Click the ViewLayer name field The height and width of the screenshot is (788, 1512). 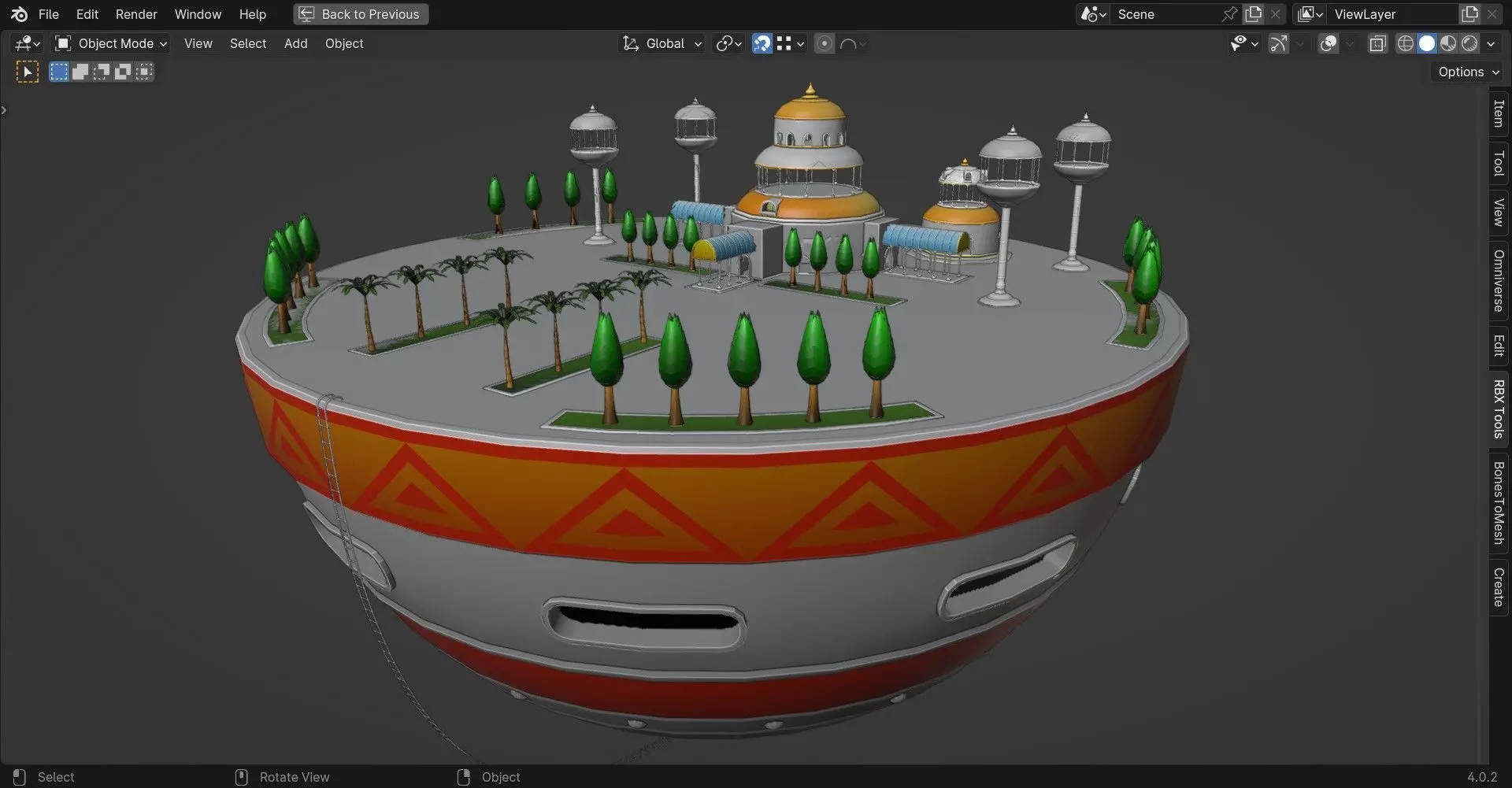coord(1392,14)
